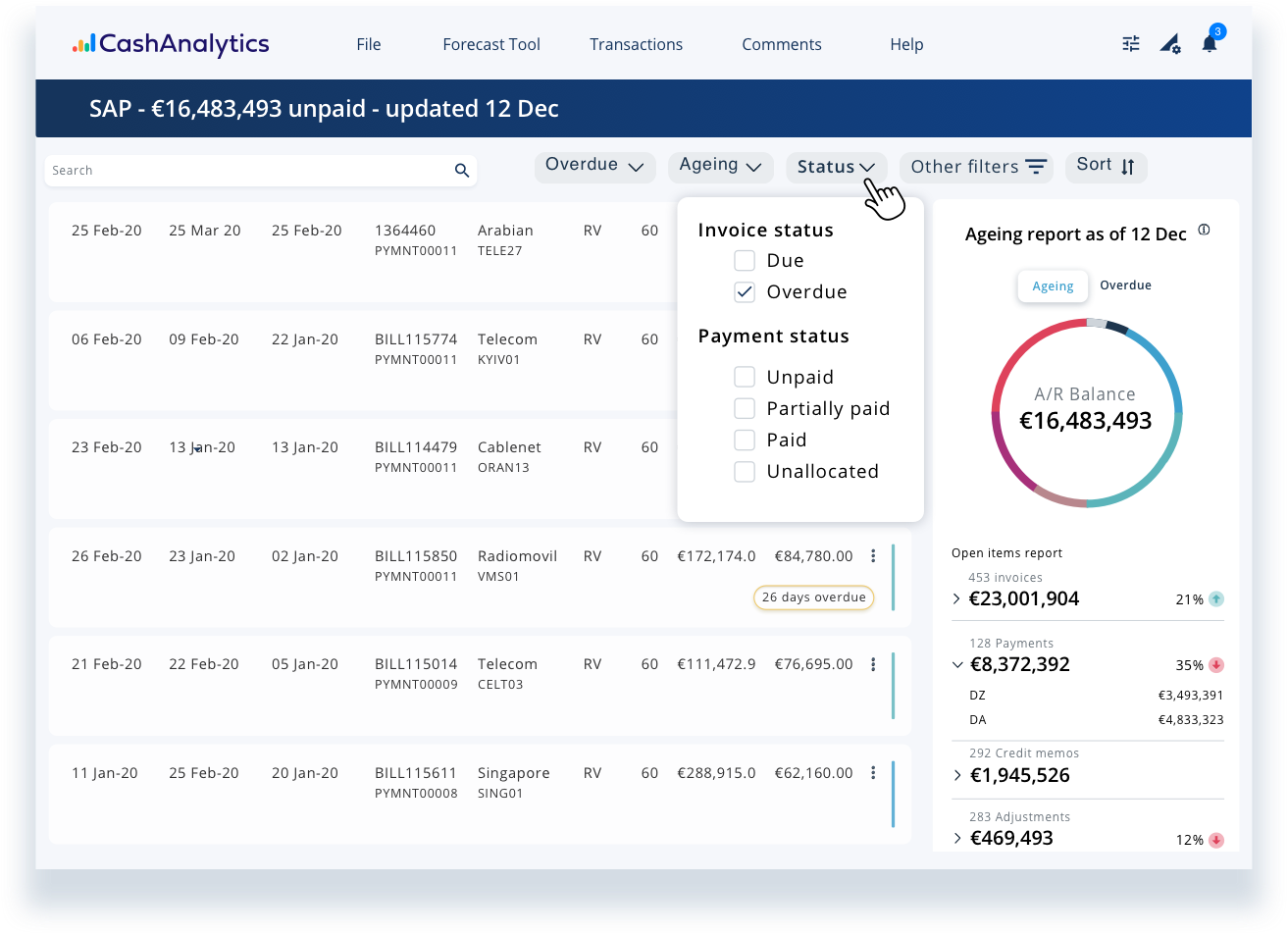Click the green up arrow beside 21%

pos(1216,598)
